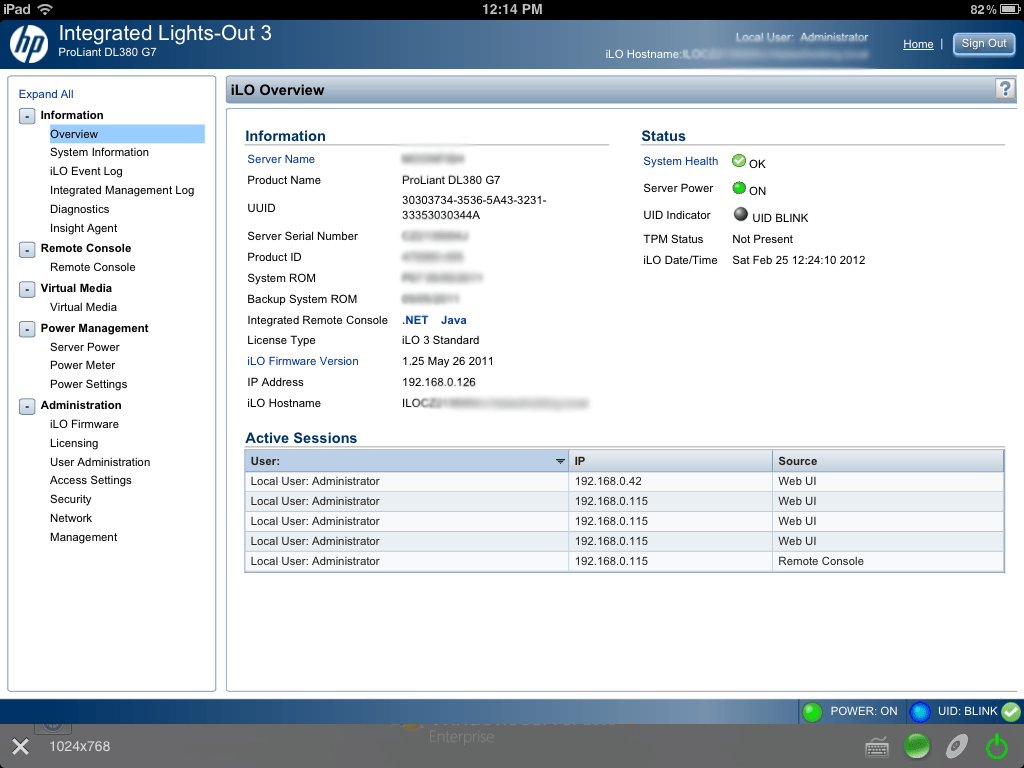This screenshot has height=768, width=1024.
Task: Click the HP logo icon
Action: (29, 44)
